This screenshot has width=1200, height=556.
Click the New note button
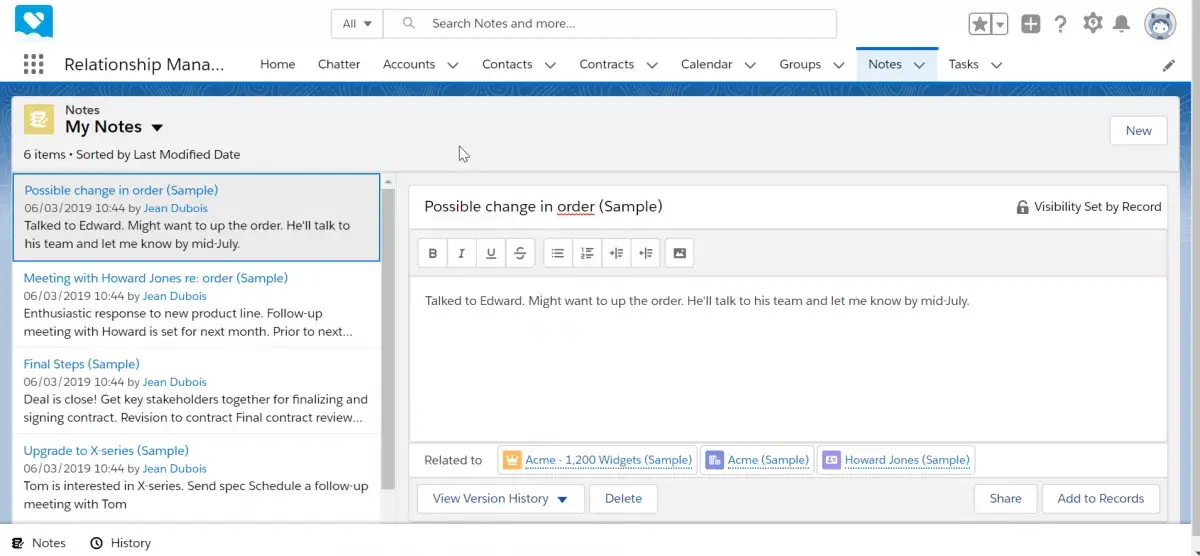pos(1138,131)
